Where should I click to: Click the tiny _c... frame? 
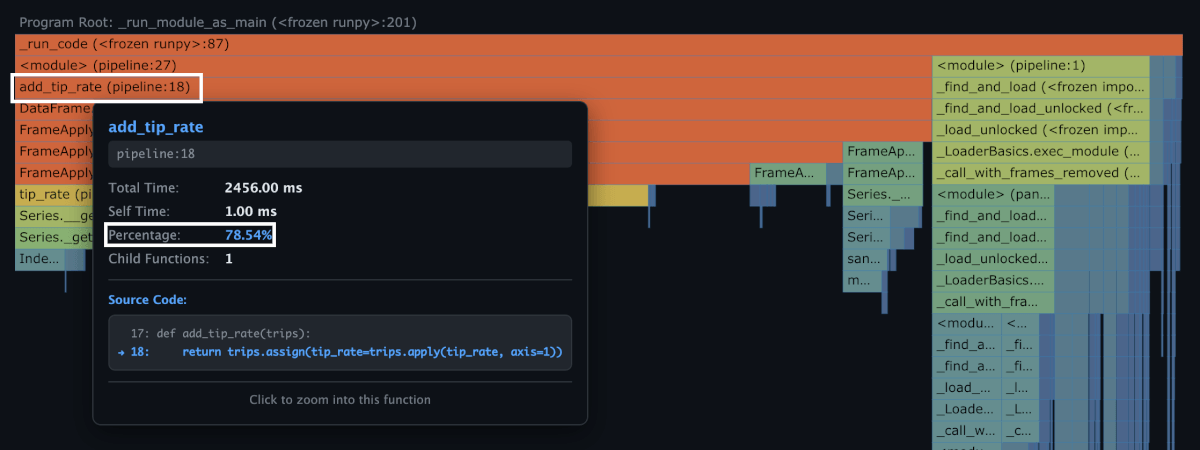pyautogui.click(x=1021, y=432)
